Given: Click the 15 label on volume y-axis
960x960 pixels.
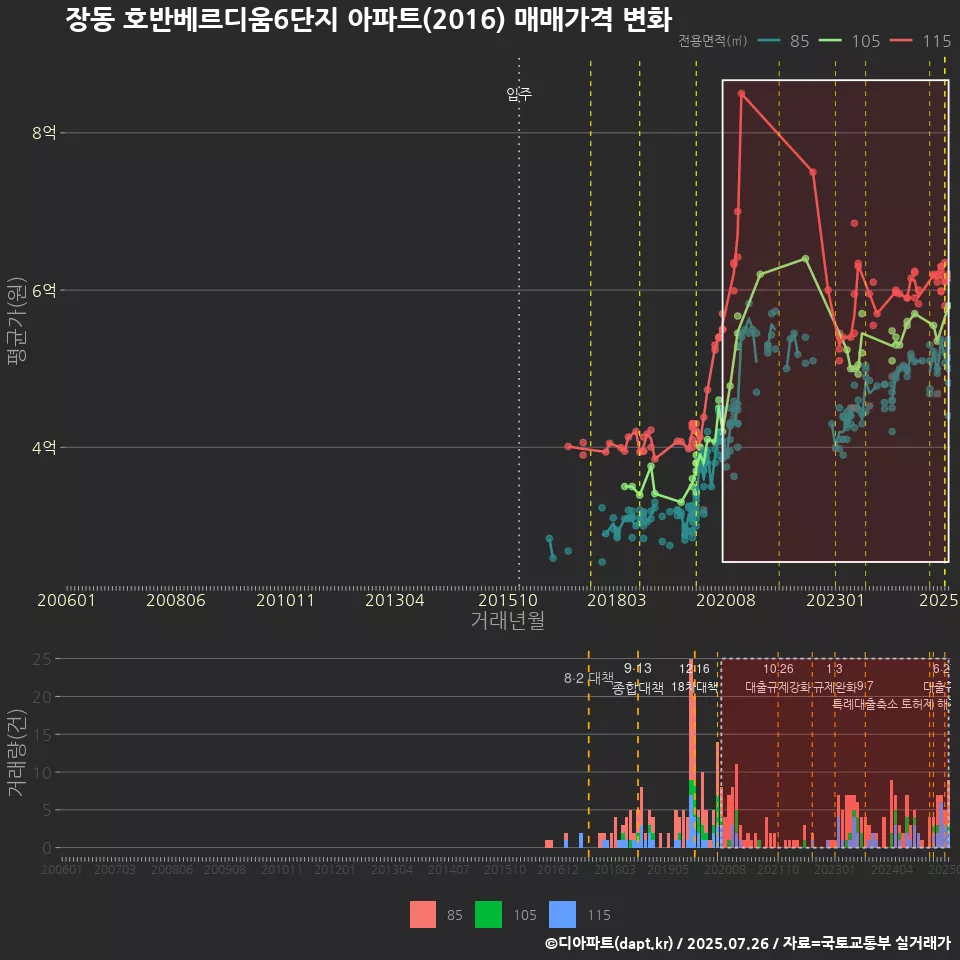Looking at the screenshot, I should click(x=42, y=735).
